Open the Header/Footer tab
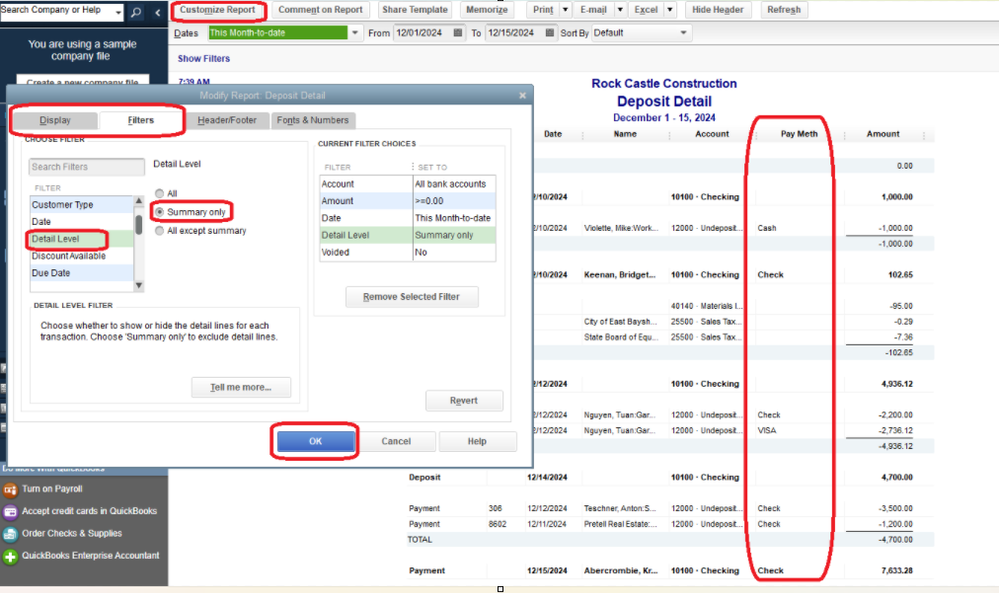Screen dimensions: 999x593 (x=227, y=120)
